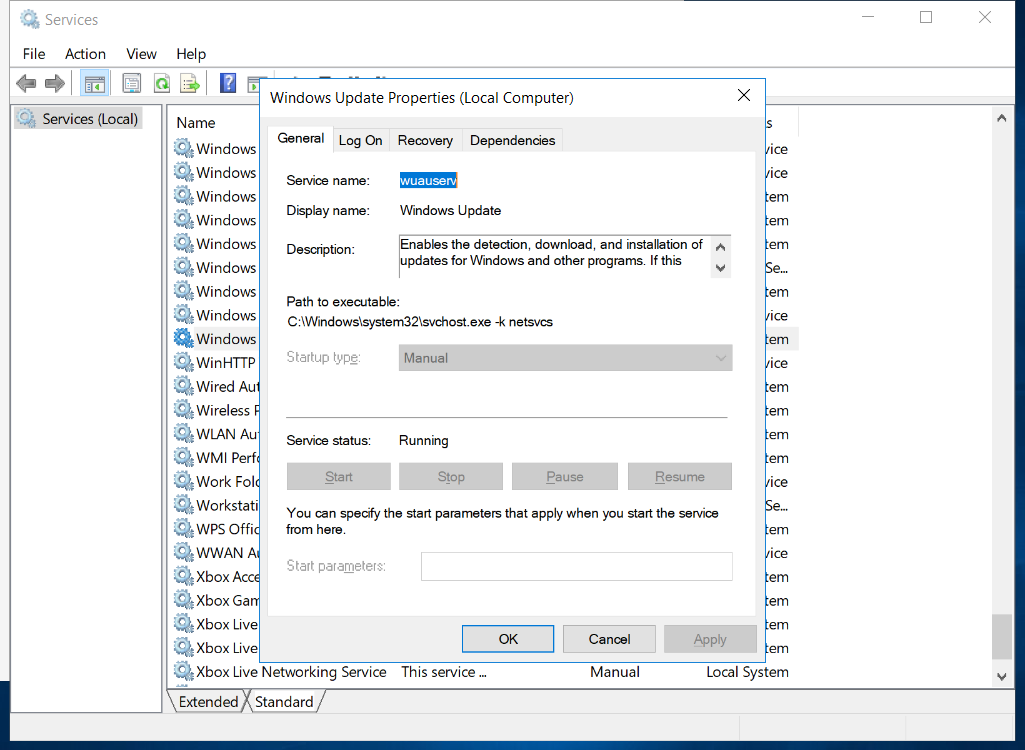Click the Start parameters input field
The width and height of the screenshot is (1025, 750).
[x=577, y=566]
